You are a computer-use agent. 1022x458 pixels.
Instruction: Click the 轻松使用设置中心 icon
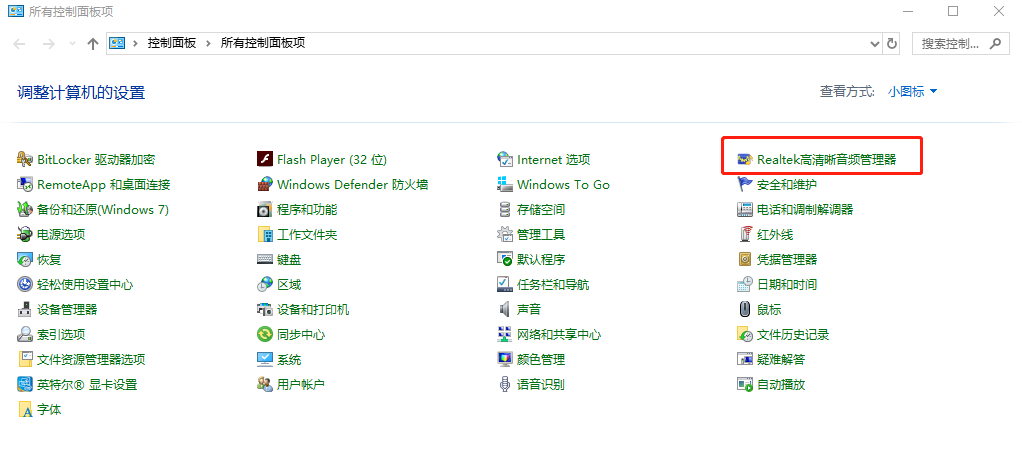click(25, 285)
